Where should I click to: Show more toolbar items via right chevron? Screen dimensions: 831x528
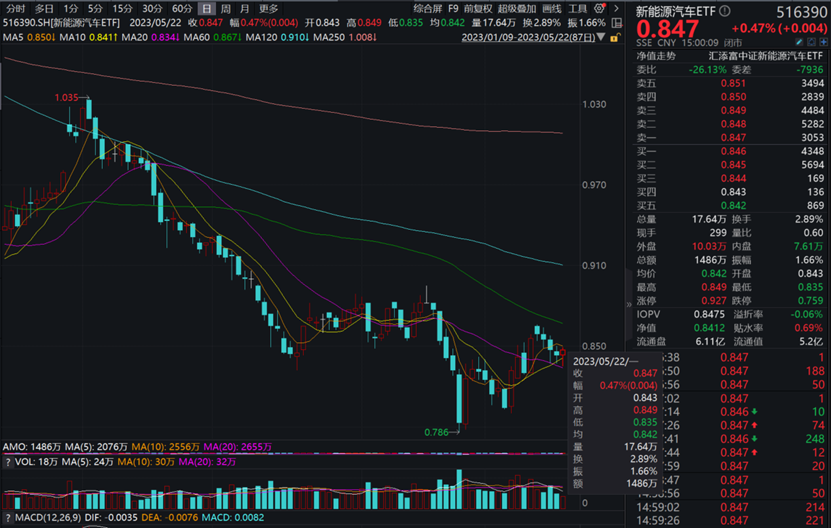point(616,8)
